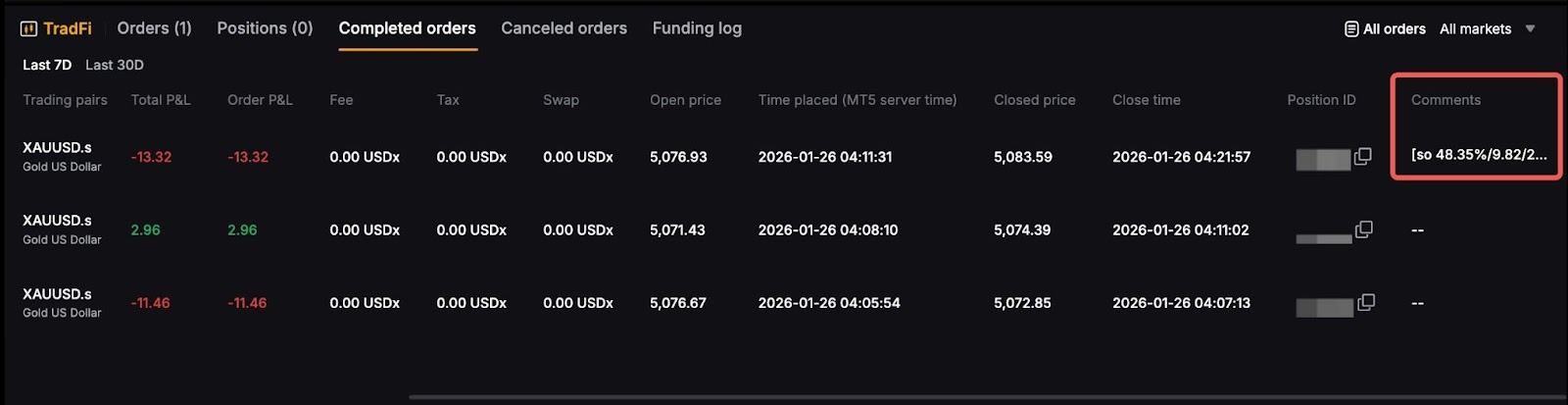Select the Completed orders tab
The height and width of the screenshot is (405, 1568).
[407, 28]
